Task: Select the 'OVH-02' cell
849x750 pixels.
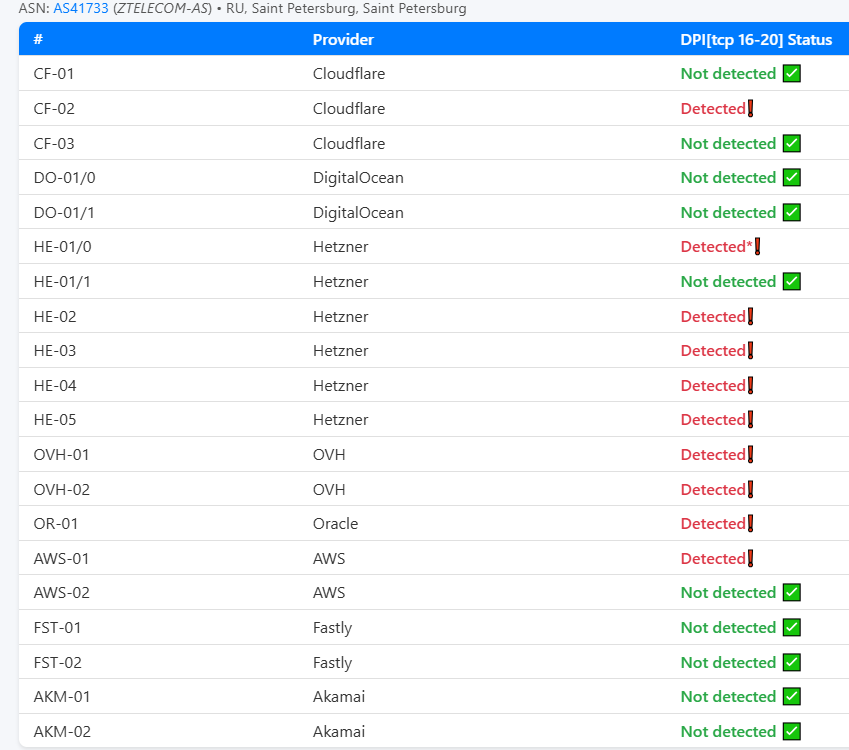Action: 62,490
